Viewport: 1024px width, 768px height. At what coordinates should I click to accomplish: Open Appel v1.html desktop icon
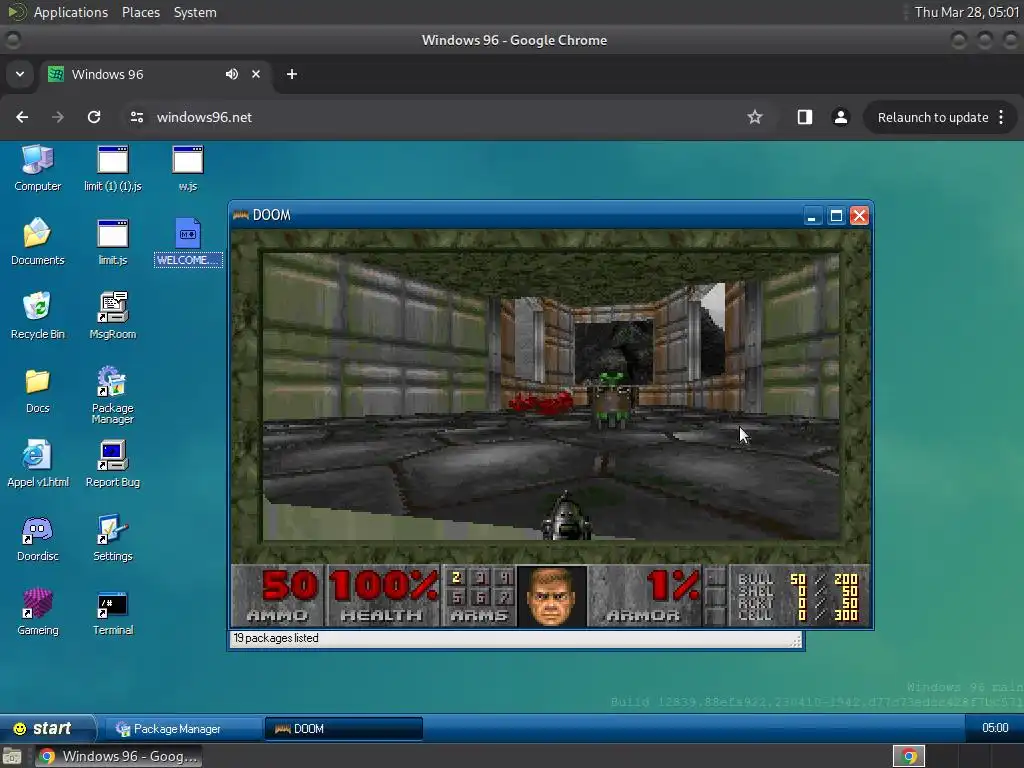click(x=37, y=464)
